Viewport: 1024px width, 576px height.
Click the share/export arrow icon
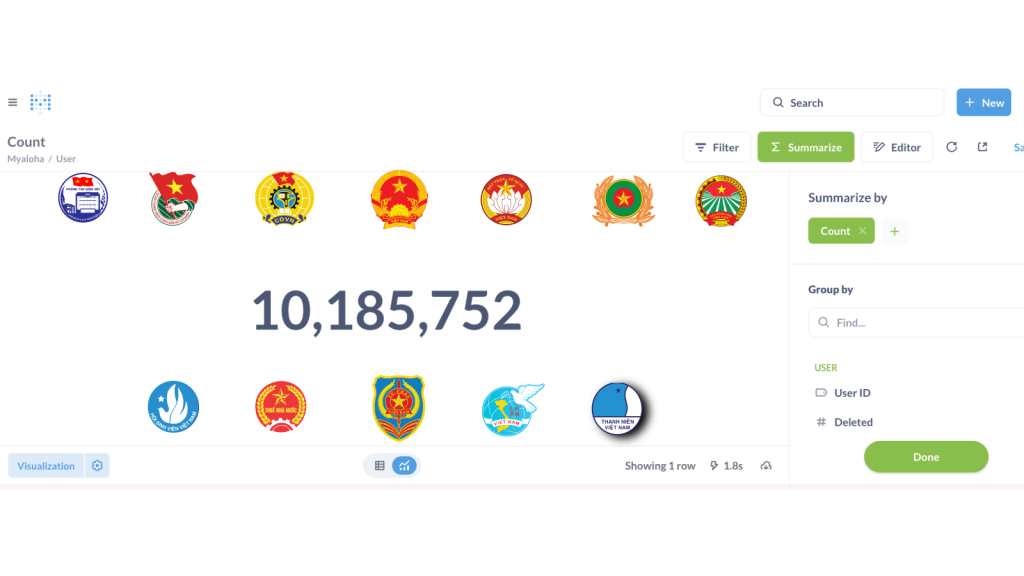tap(982, 147)
